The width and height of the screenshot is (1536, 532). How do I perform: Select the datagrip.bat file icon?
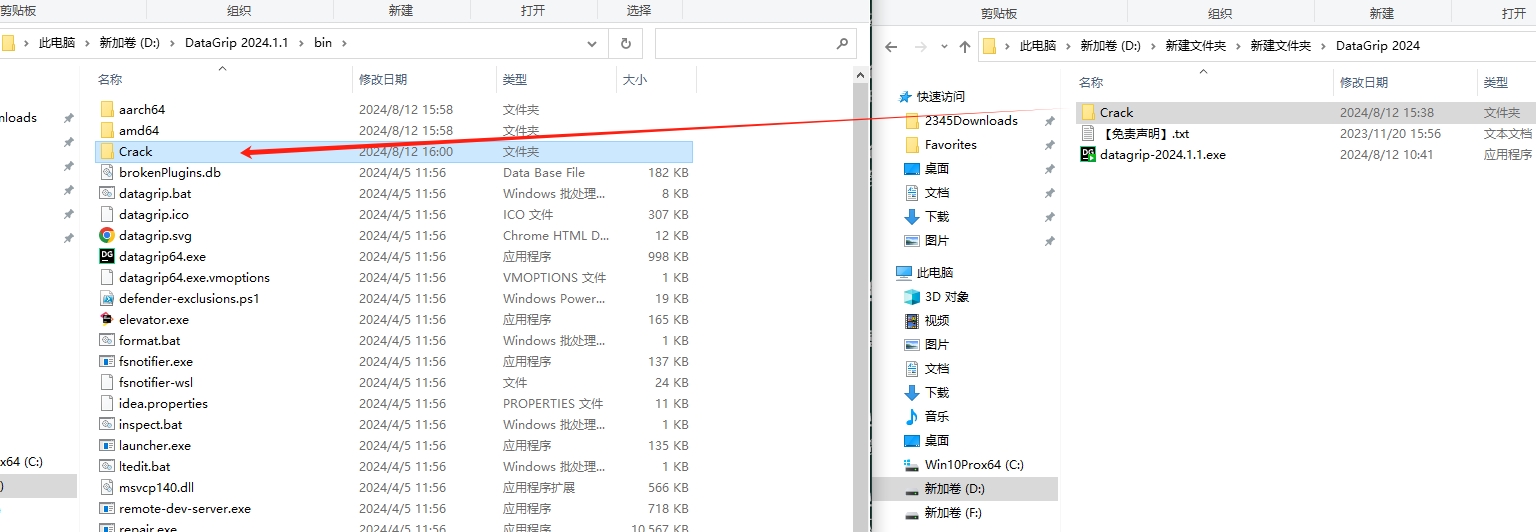[107, 193]
